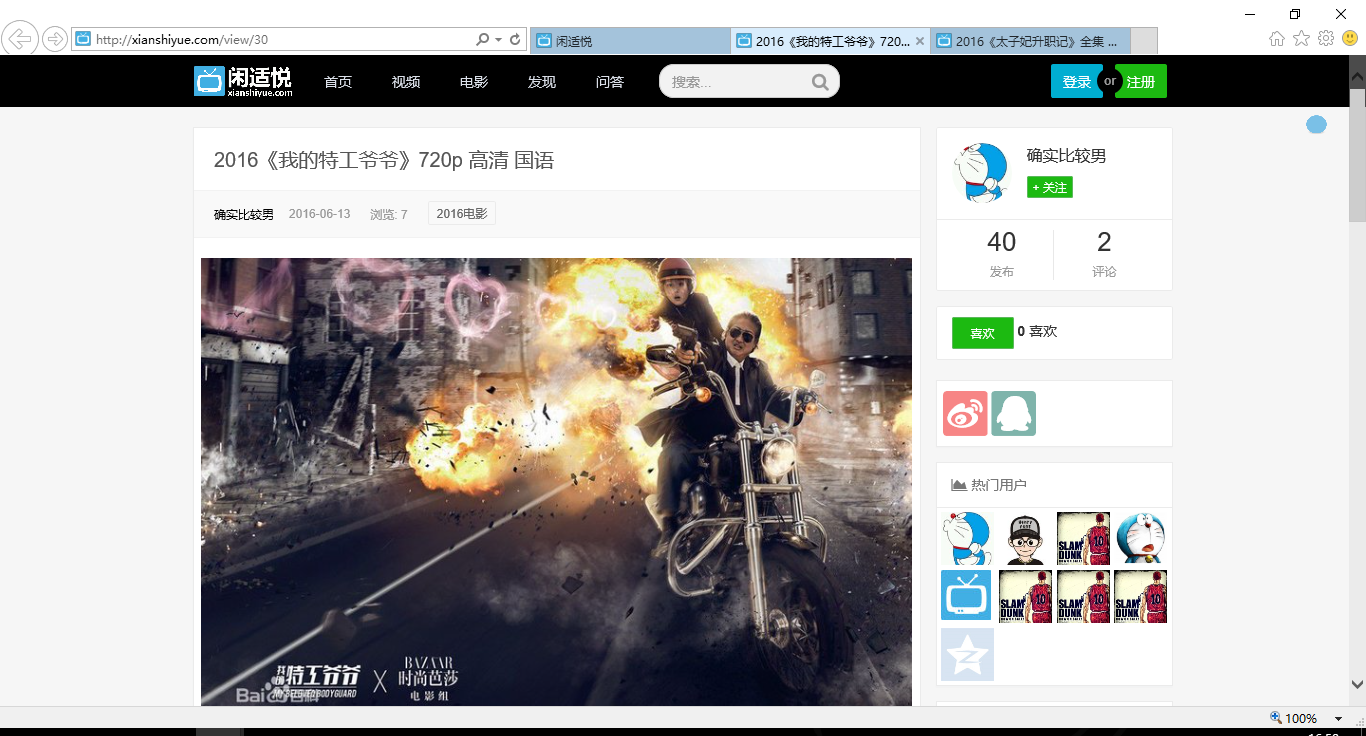Click the page scrollbar down arrow
Image resolution: width=1366 pixels, height=736 pixels.
(1357, 685)
